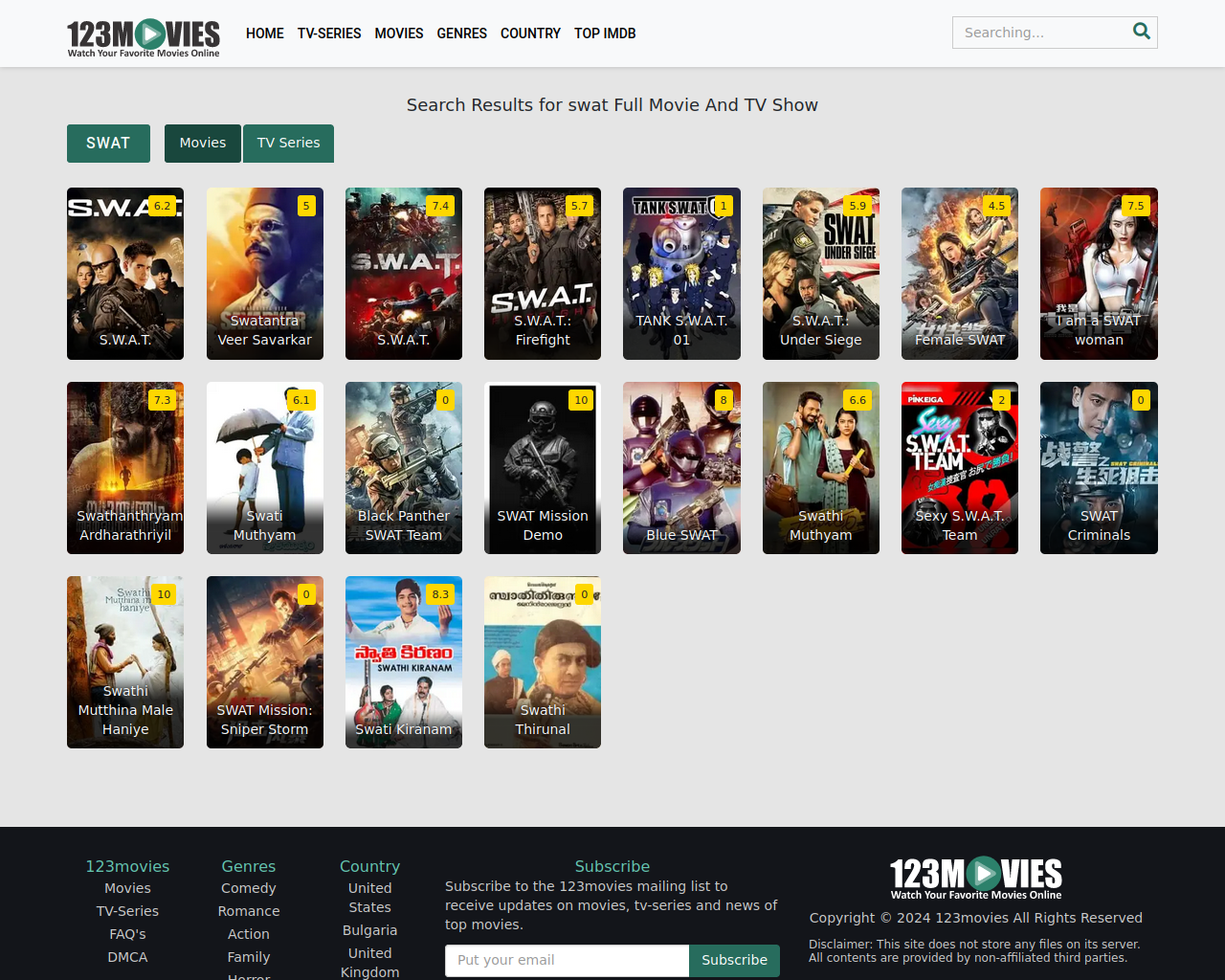Click the 123movies footer heading

tap(127, 866)
